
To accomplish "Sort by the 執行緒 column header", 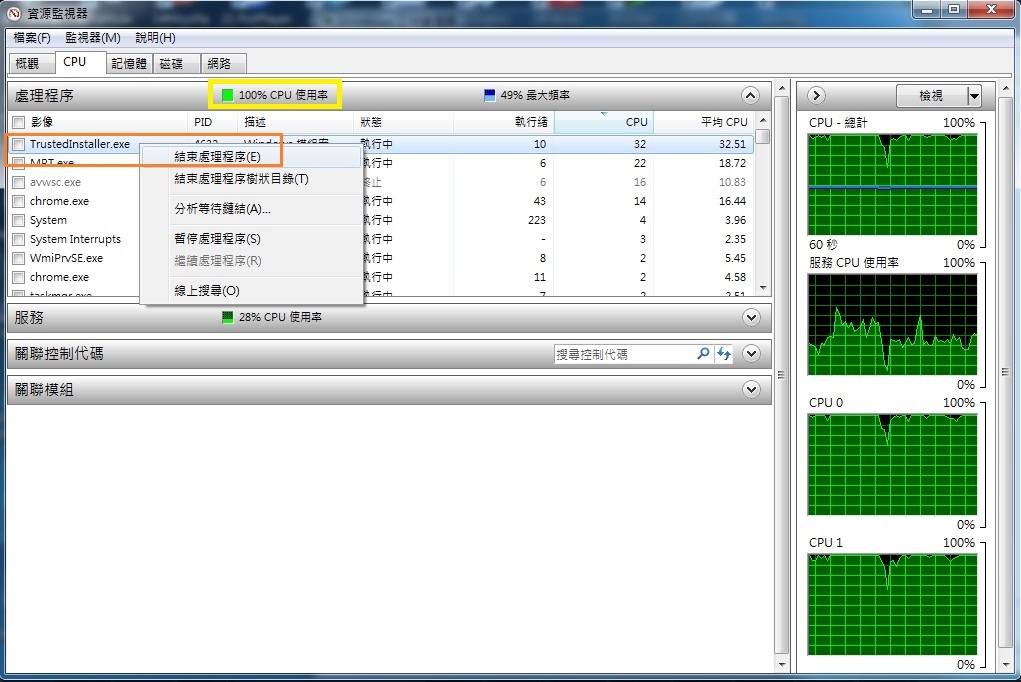I will click(503, 122).
